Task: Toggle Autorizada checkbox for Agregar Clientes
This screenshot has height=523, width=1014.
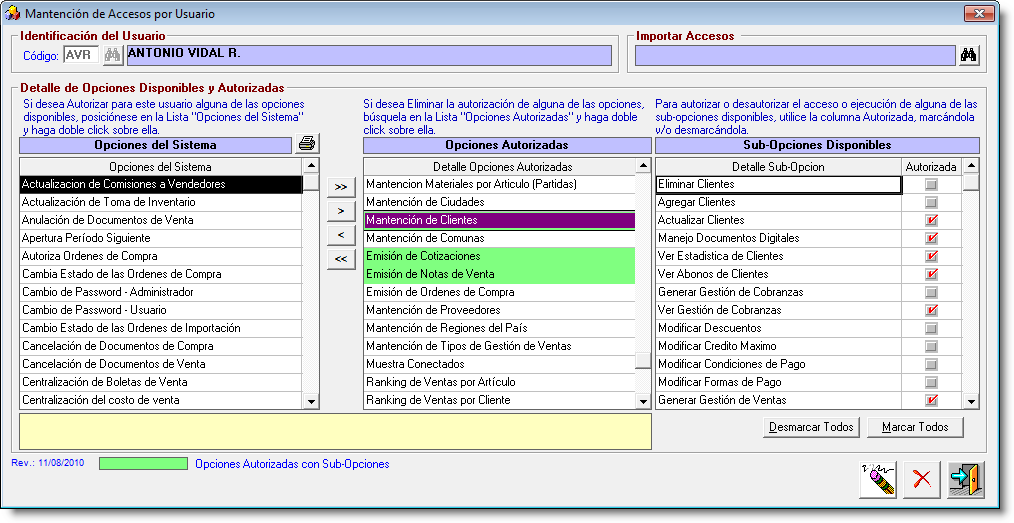Action: (x=931, y=202)
